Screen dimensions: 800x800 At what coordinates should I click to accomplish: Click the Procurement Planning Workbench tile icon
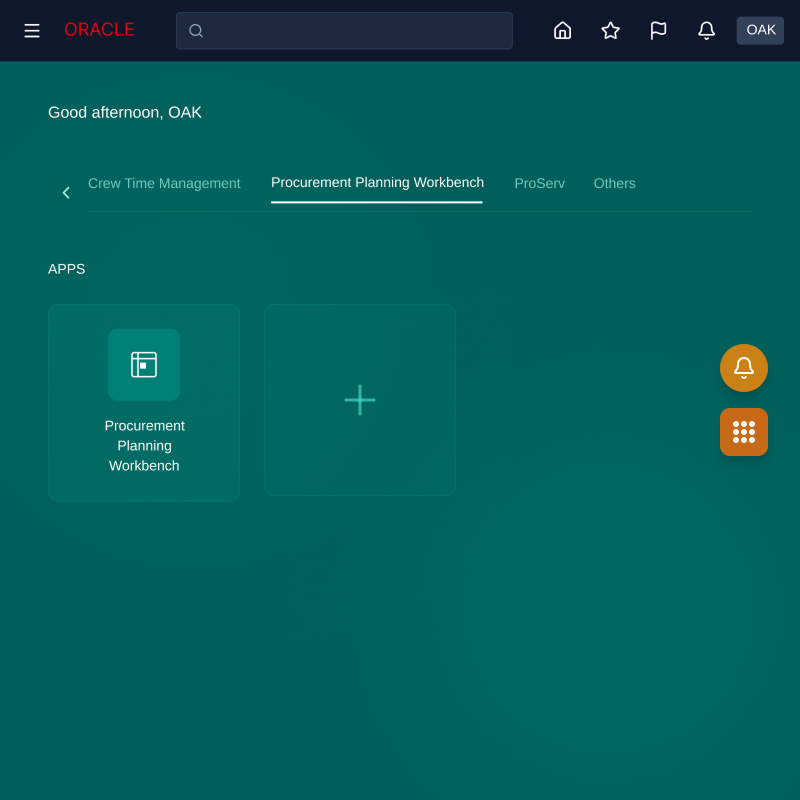point(144,365)
